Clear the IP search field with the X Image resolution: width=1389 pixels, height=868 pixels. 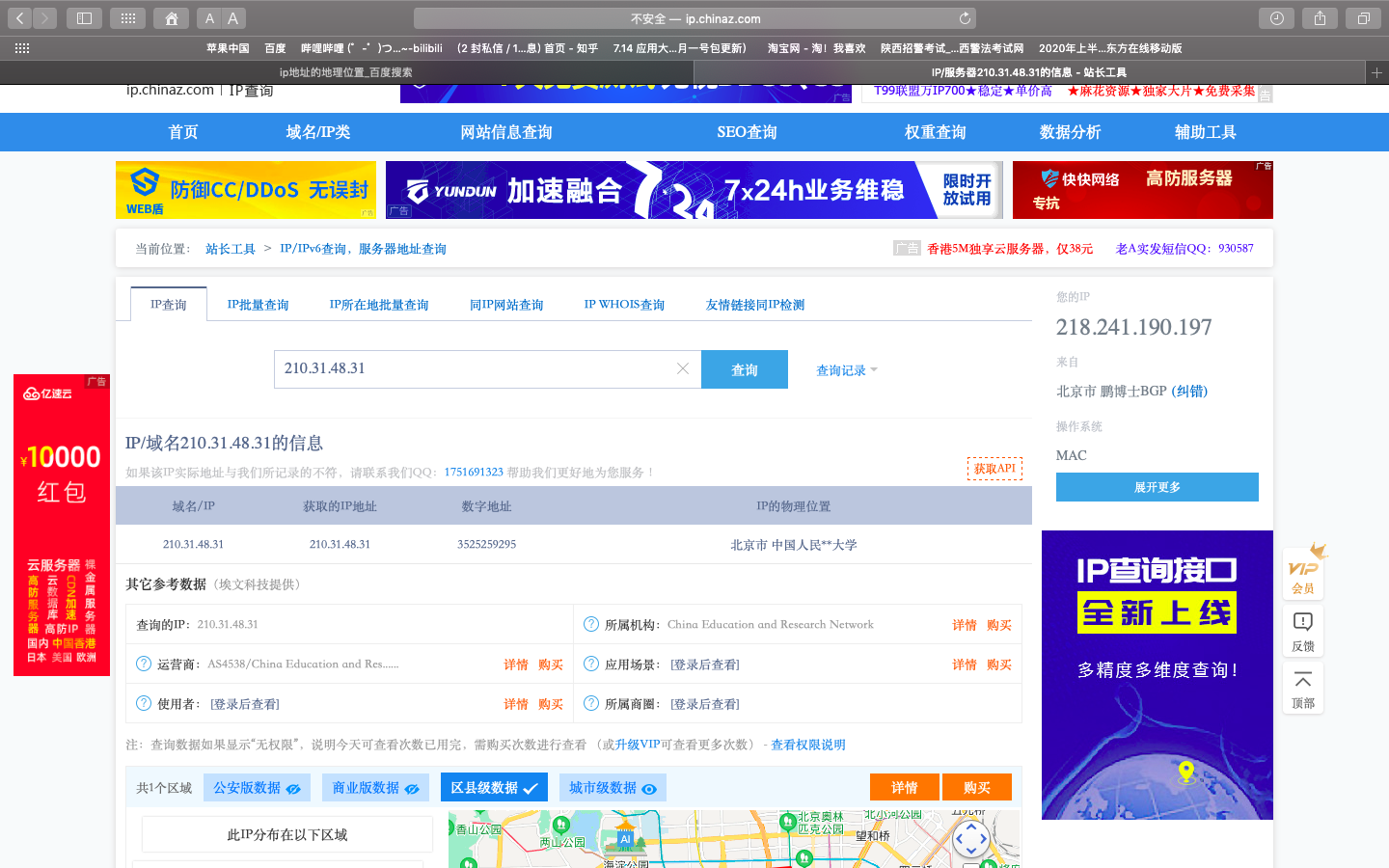click(x=683, y=368)
